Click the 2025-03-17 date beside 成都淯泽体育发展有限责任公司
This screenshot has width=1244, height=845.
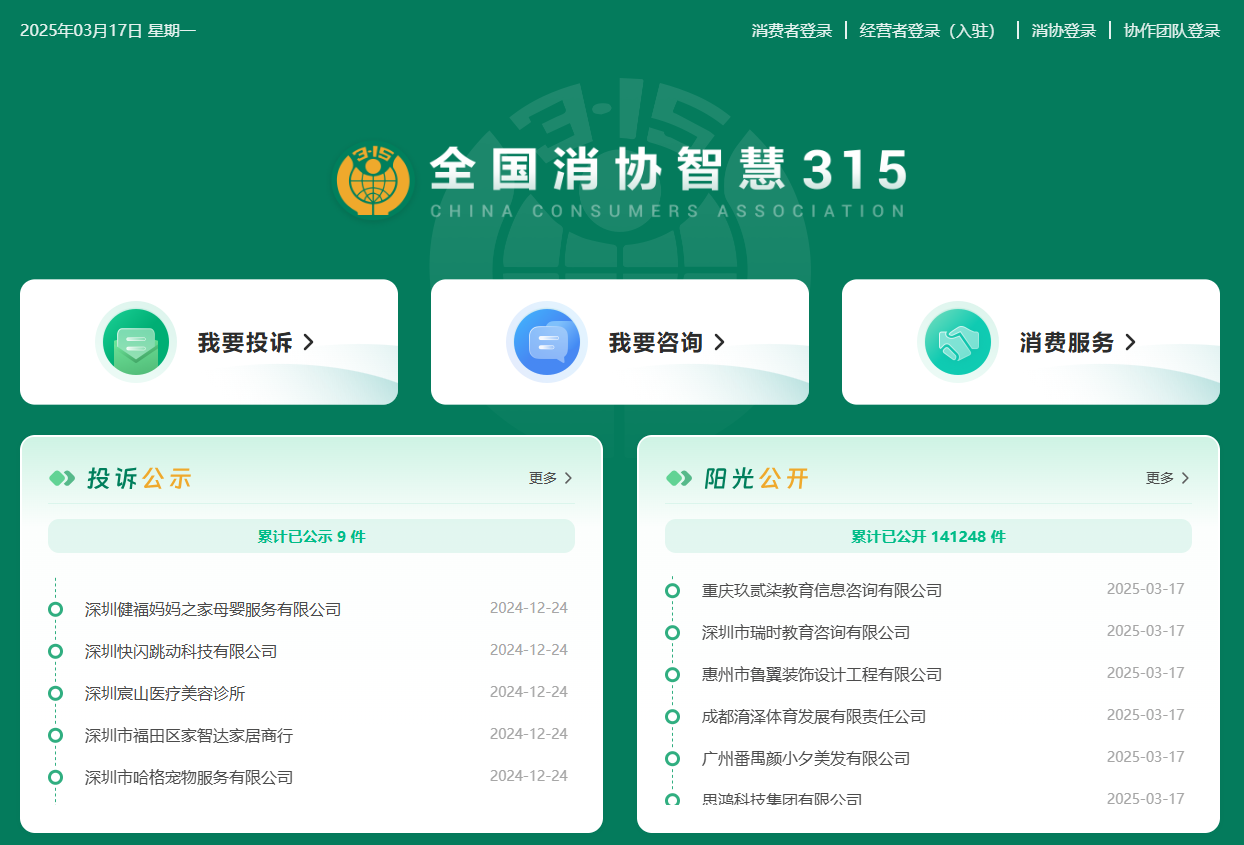pyautogui.click(x=1146, y=715)
